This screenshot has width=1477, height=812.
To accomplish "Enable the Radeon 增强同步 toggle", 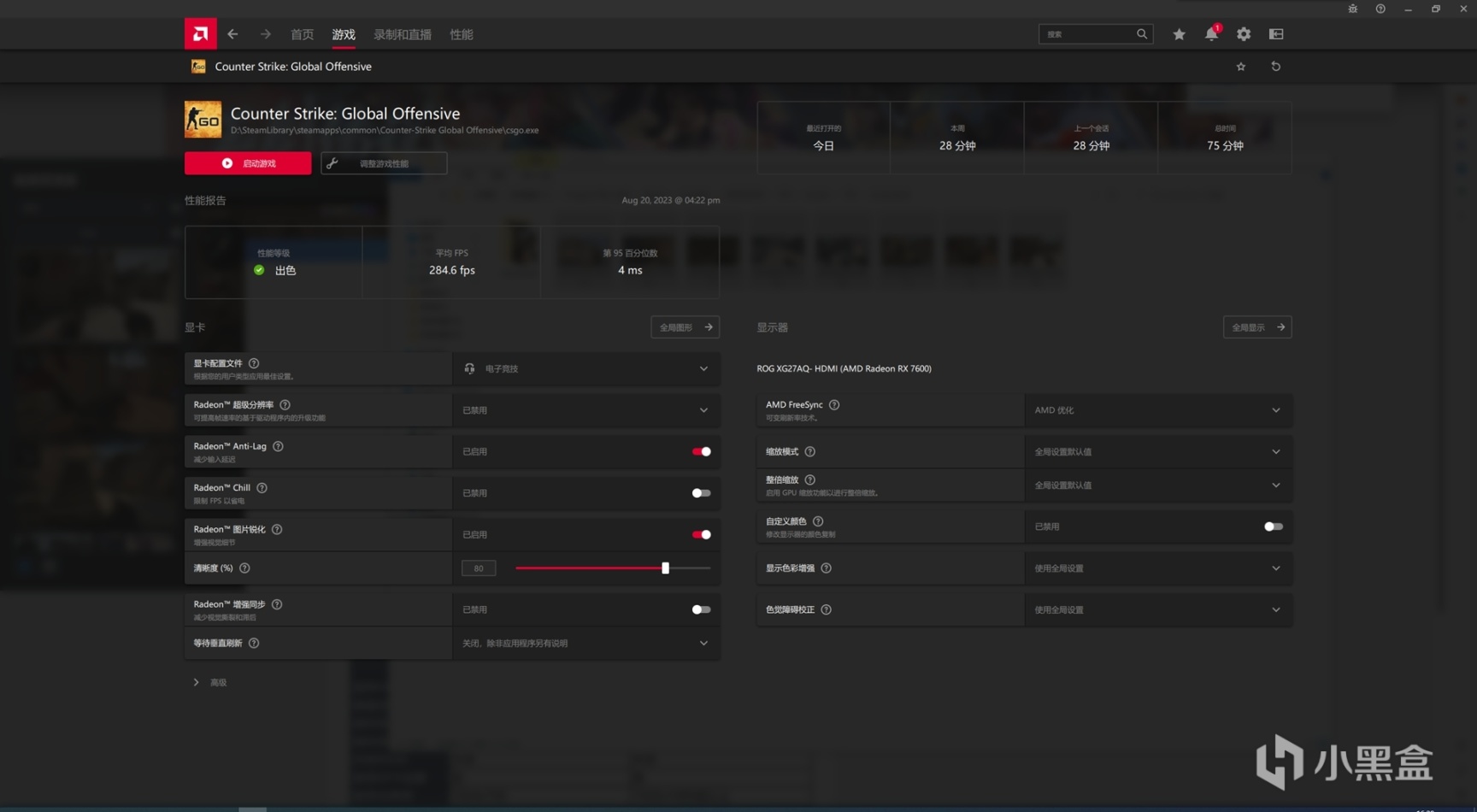I will click(701, 609).
